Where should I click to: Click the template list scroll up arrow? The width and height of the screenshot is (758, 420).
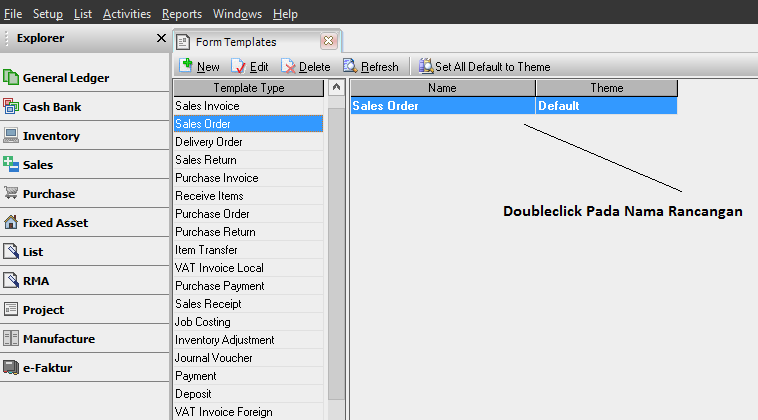[336, 87]
